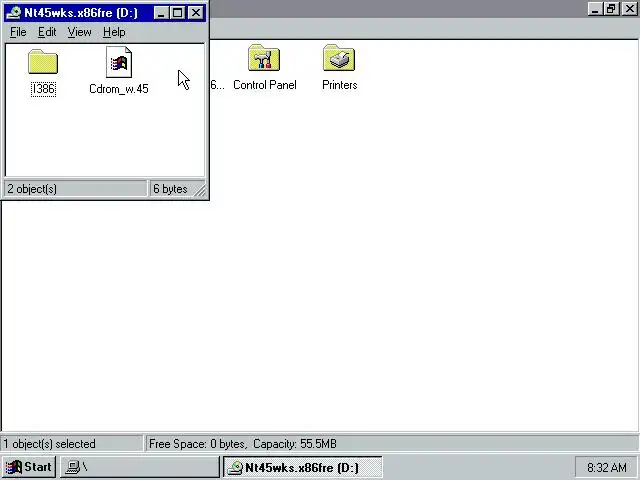
Task: Click the Start button
Action: [x=29, y=467]
